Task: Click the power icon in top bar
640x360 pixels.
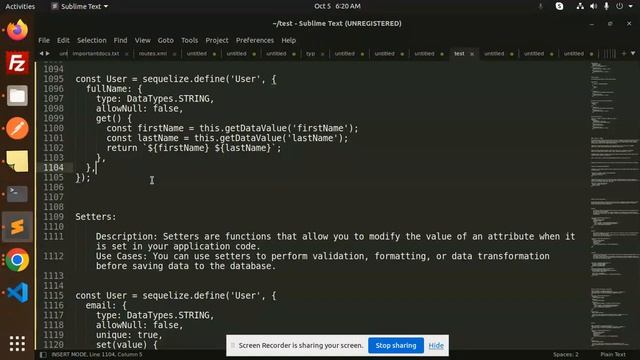Action: 620,6
